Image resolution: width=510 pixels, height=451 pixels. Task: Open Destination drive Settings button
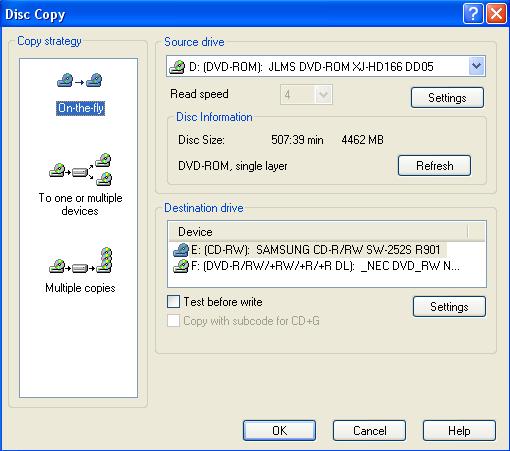coord(449,306)
